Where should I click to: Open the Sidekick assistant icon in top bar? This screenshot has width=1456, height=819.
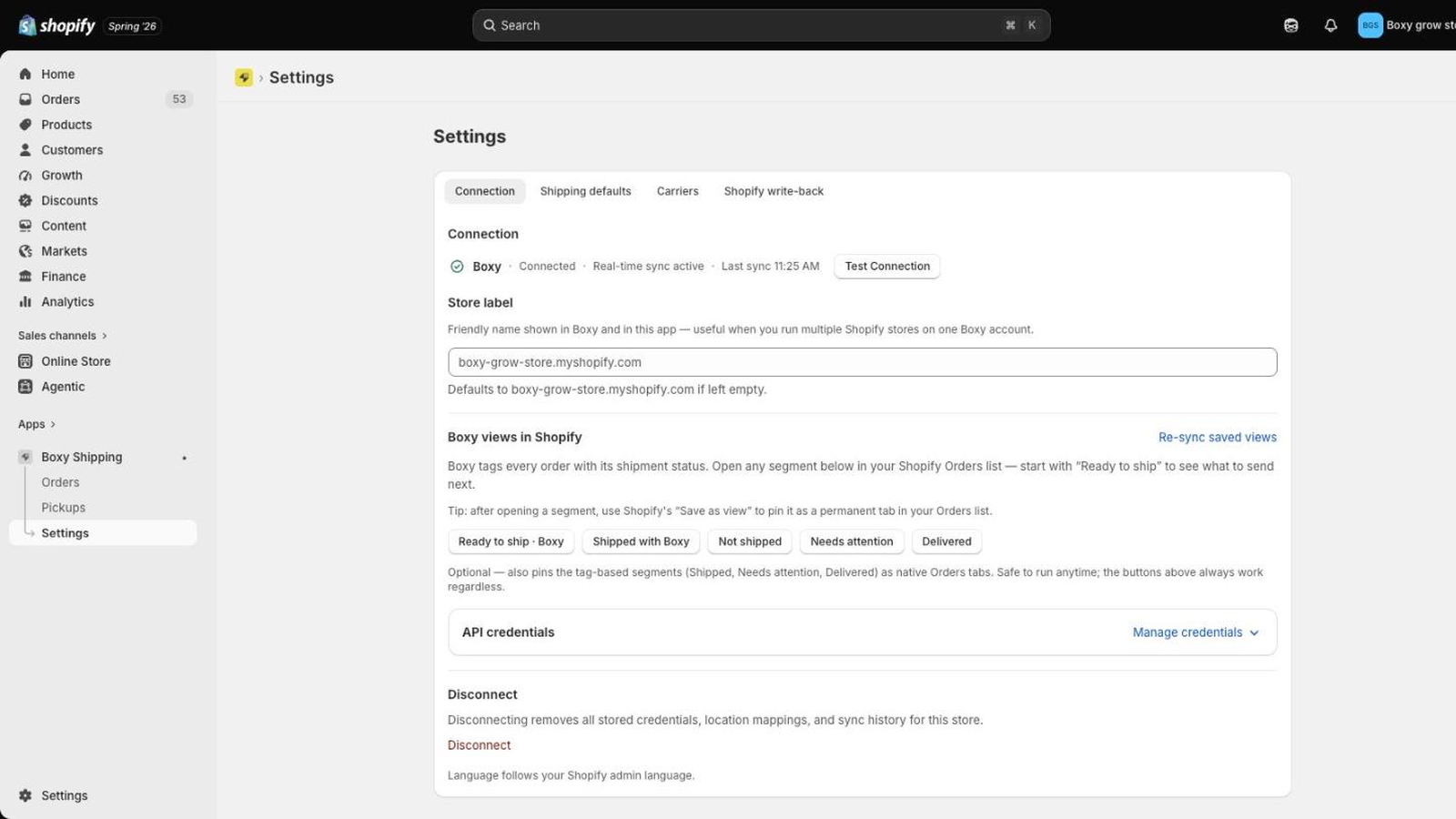[1290, 25]
